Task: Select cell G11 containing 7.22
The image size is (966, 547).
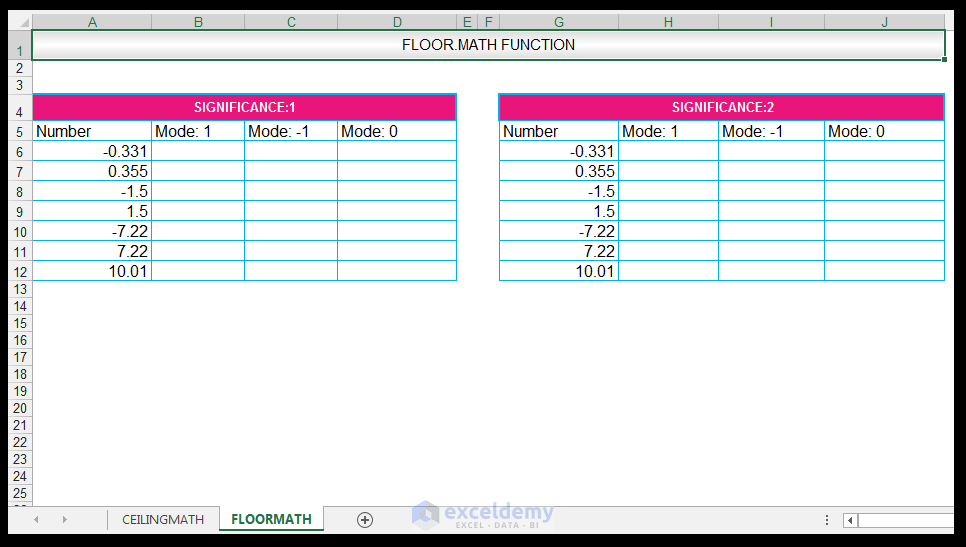Action: [x=559, y=251]
